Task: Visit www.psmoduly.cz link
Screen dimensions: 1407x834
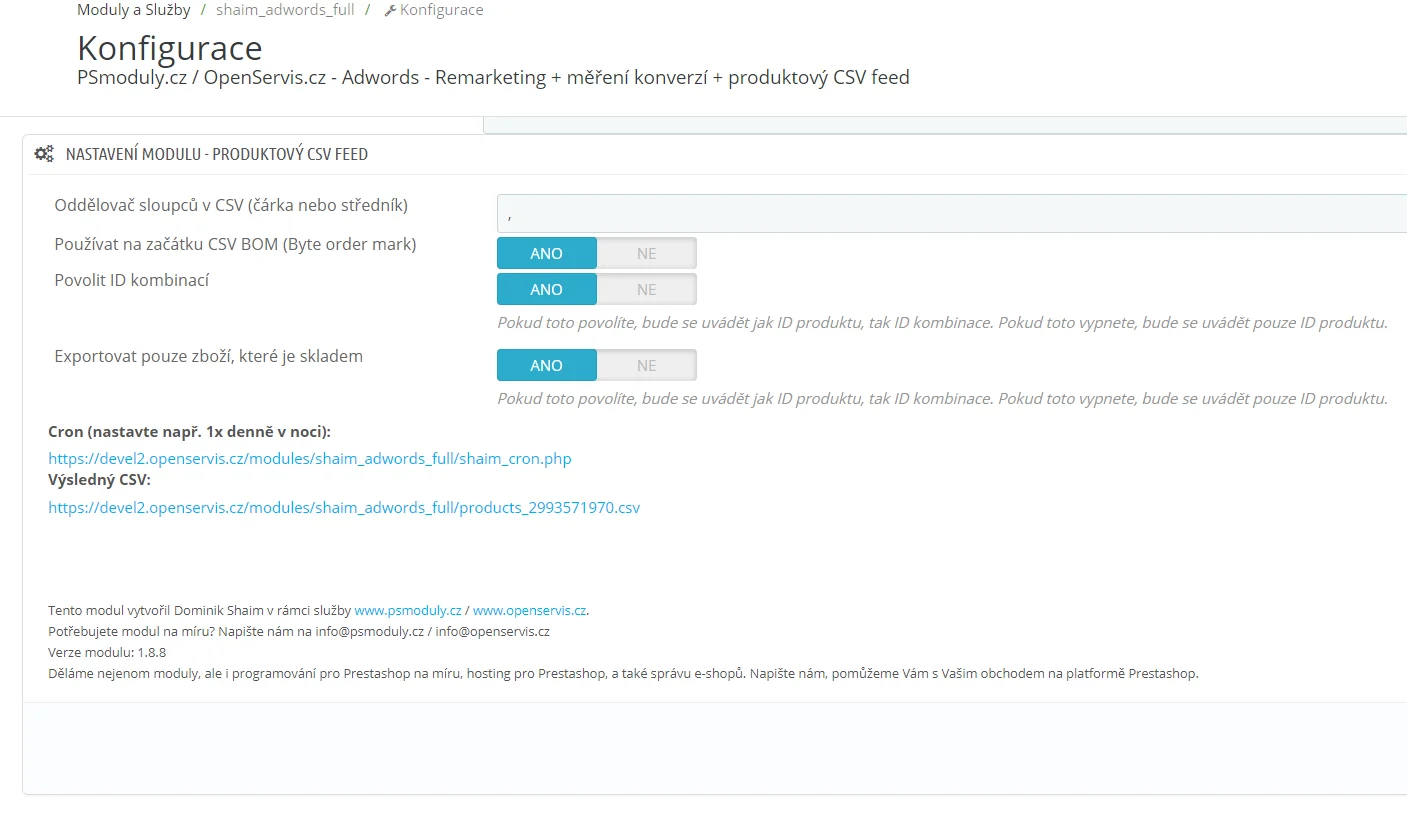Action: 407,610
